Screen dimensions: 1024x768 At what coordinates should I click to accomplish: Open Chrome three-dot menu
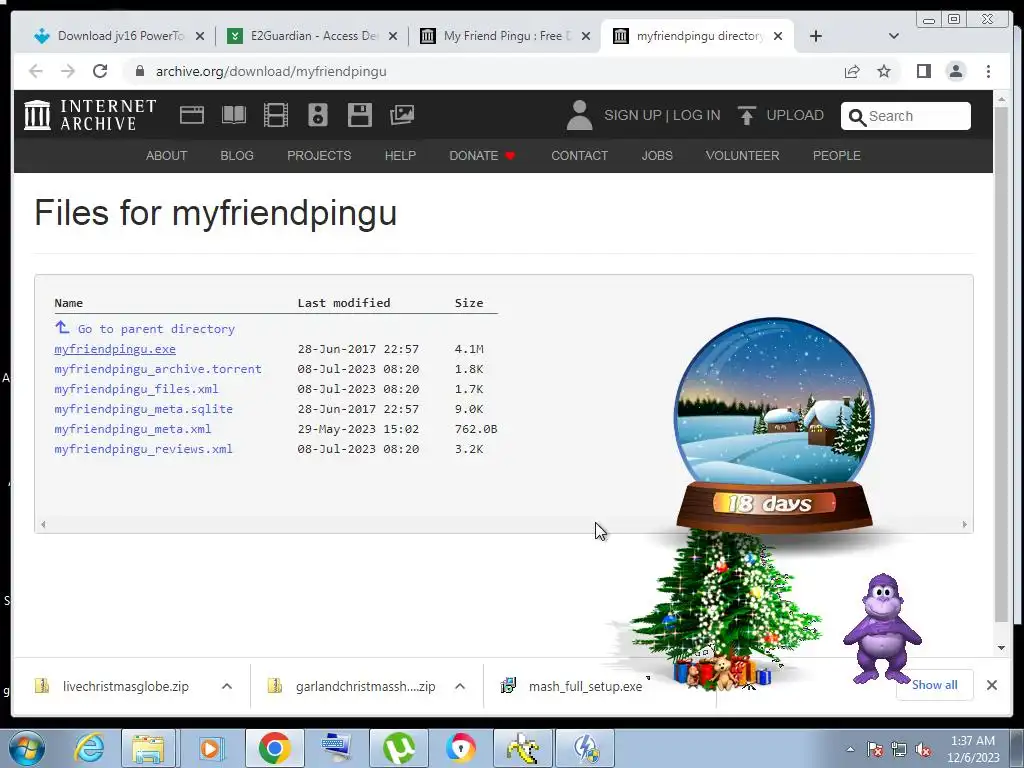(x=988, y=71)
